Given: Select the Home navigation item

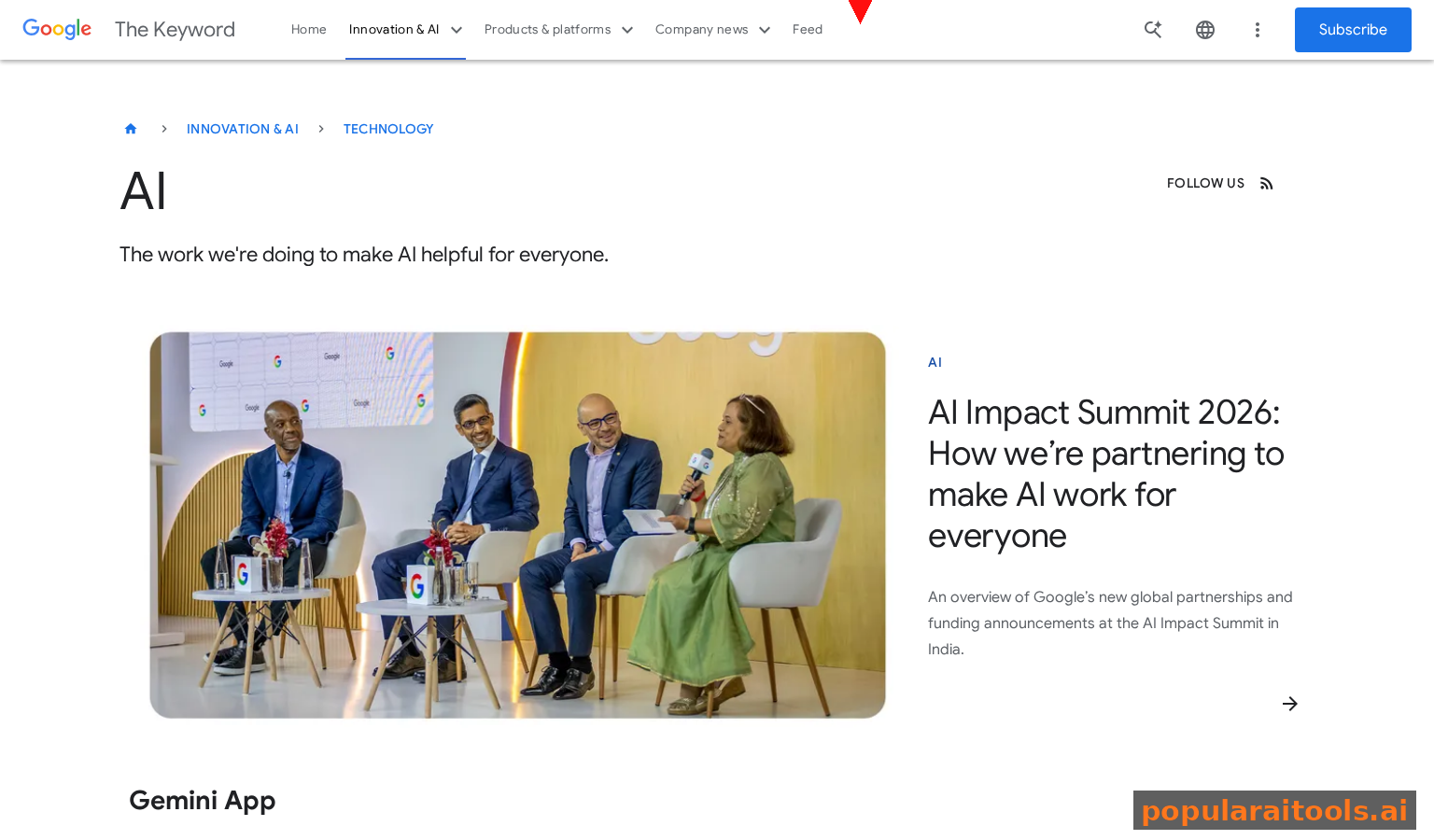Looking at the screenshot, I should click(x=308, y=29).
